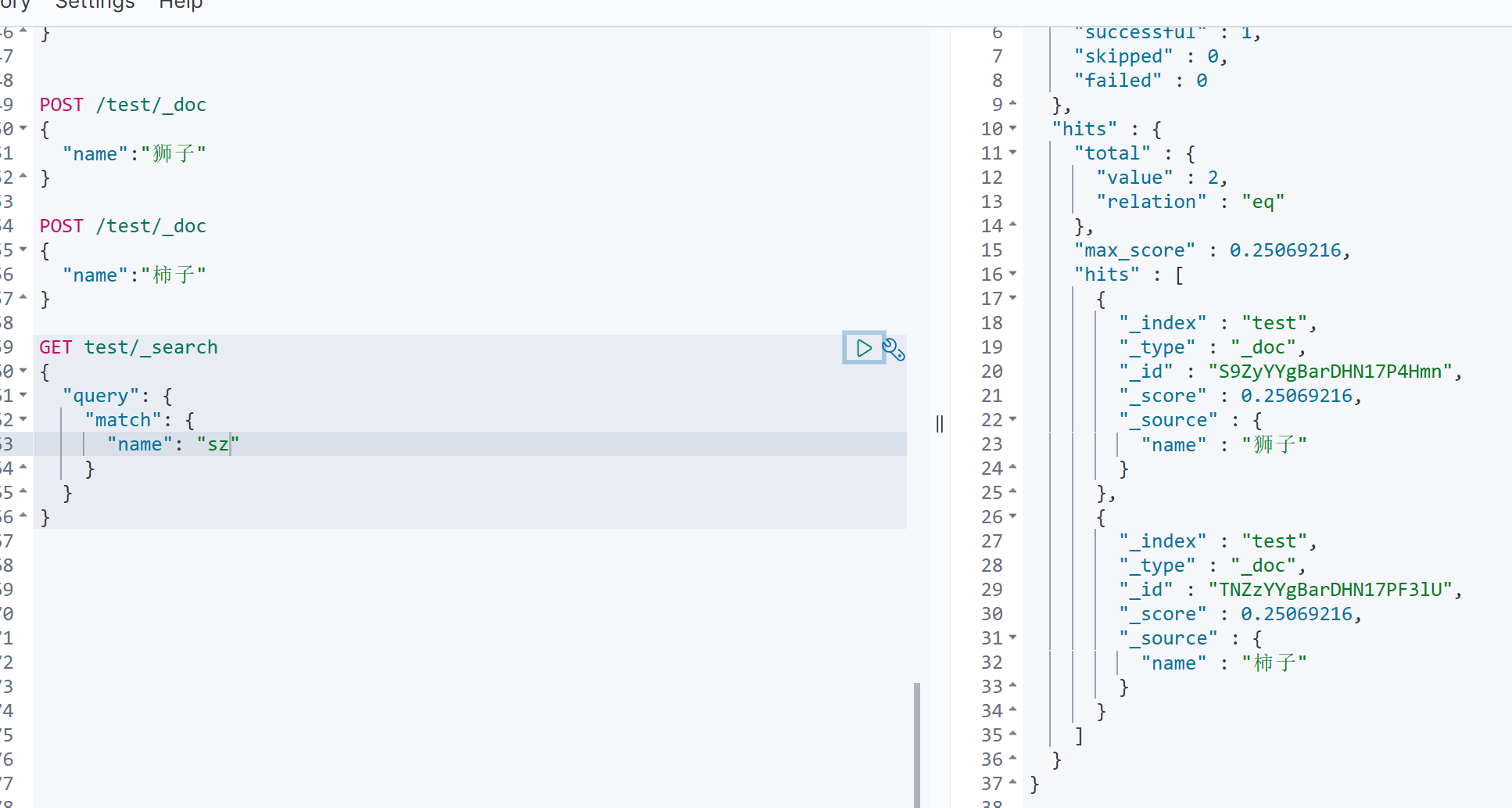Click the "value" : 2 response line
Image resolution: width=1512 pixels, height=808 pixels.
click(x=1162, y=178)
